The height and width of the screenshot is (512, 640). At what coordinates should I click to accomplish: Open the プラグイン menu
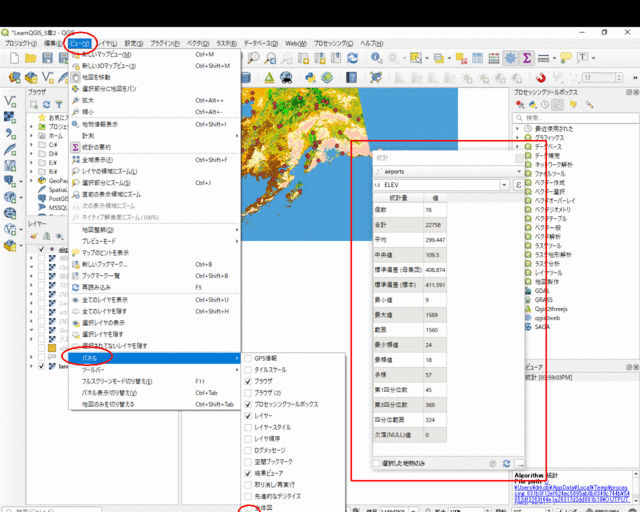[164, 43]
